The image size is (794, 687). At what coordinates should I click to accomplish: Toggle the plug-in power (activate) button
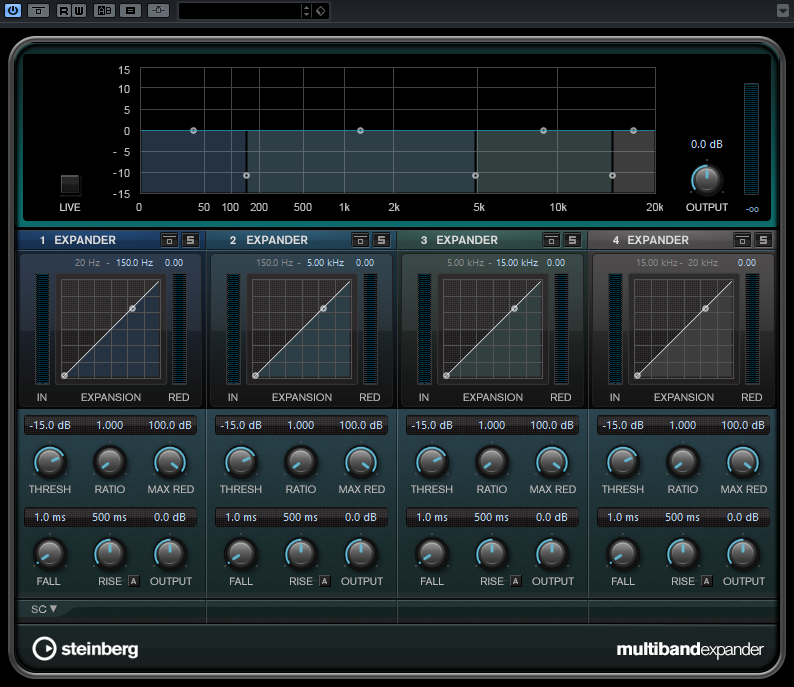(x=12, y=10)
